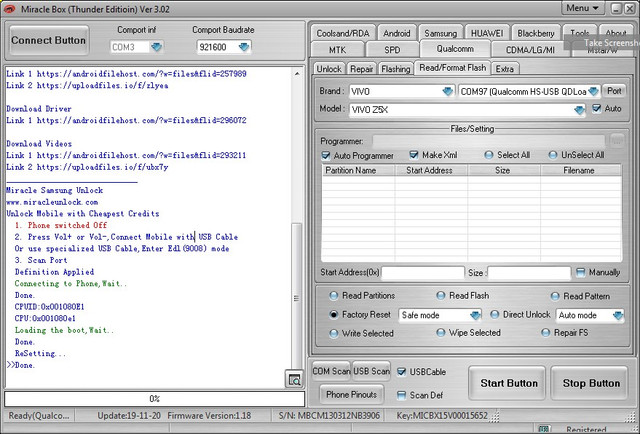
Task: Click the log vertical scrollbar thumb
Action: point(297,298)
